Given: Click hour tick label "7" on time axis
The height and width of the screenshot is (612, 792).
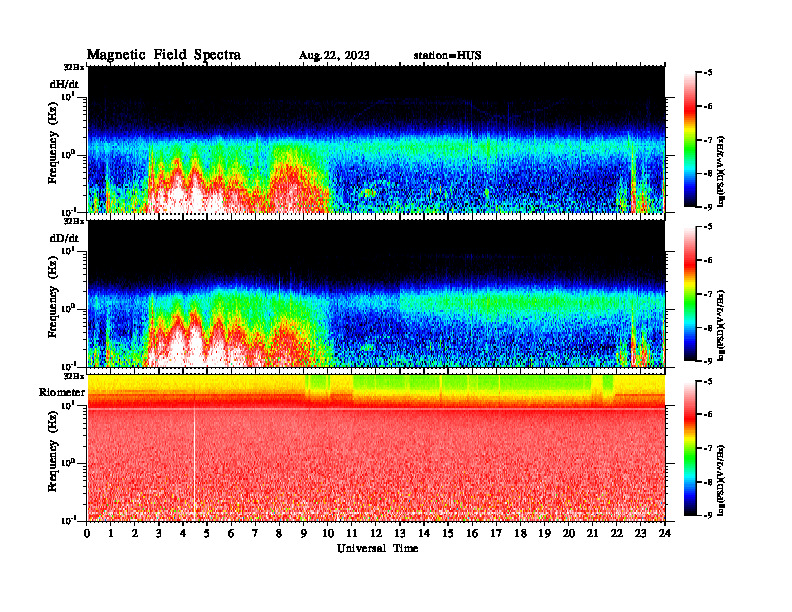Looking at the screenshot, I should (255, 534).
